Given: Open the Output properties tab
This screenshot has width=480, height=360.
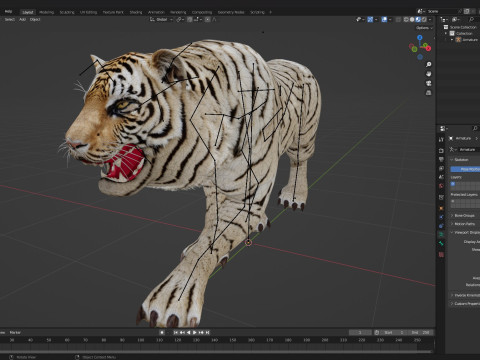Looking at the screenshot, I should (x=441, y=160).
